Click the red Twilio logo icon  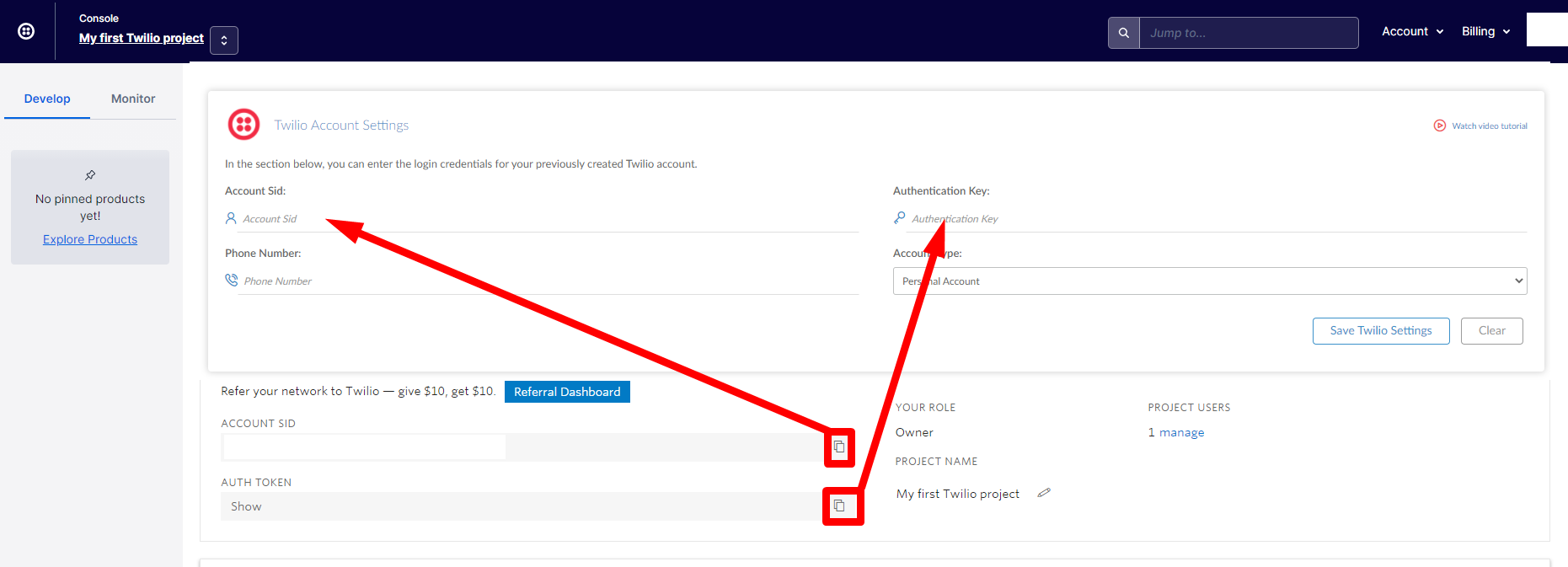tap(244, 125)
